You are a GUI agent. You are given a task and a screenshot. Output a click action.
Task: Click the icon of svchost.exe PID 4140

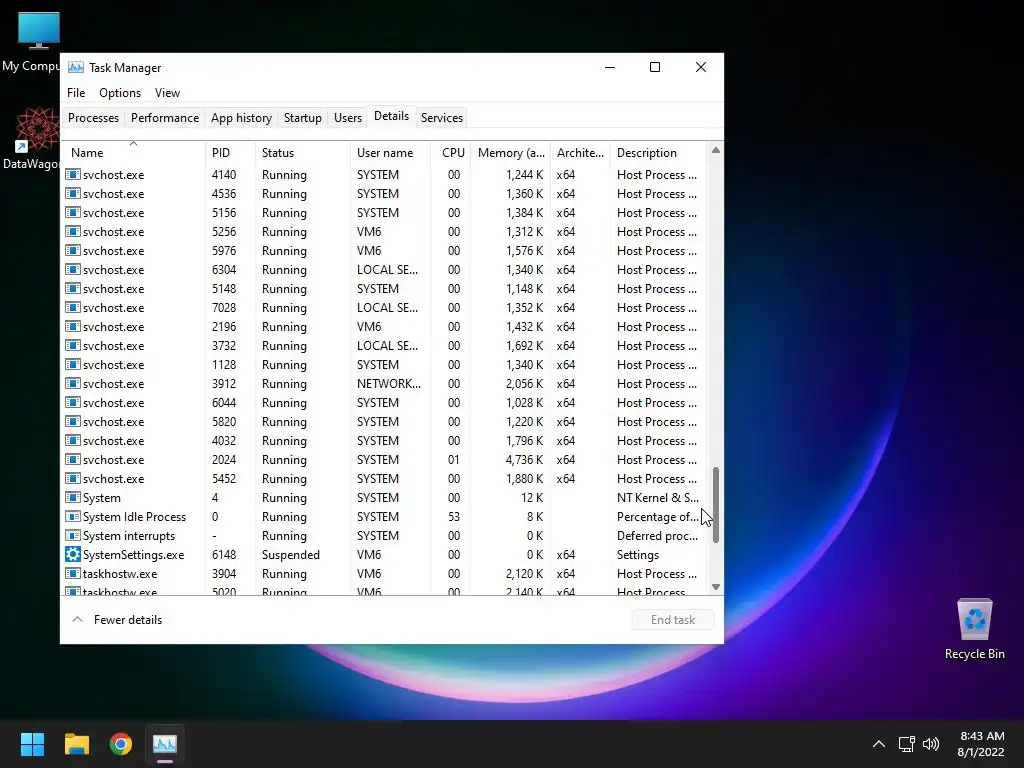tap(72, 174)
